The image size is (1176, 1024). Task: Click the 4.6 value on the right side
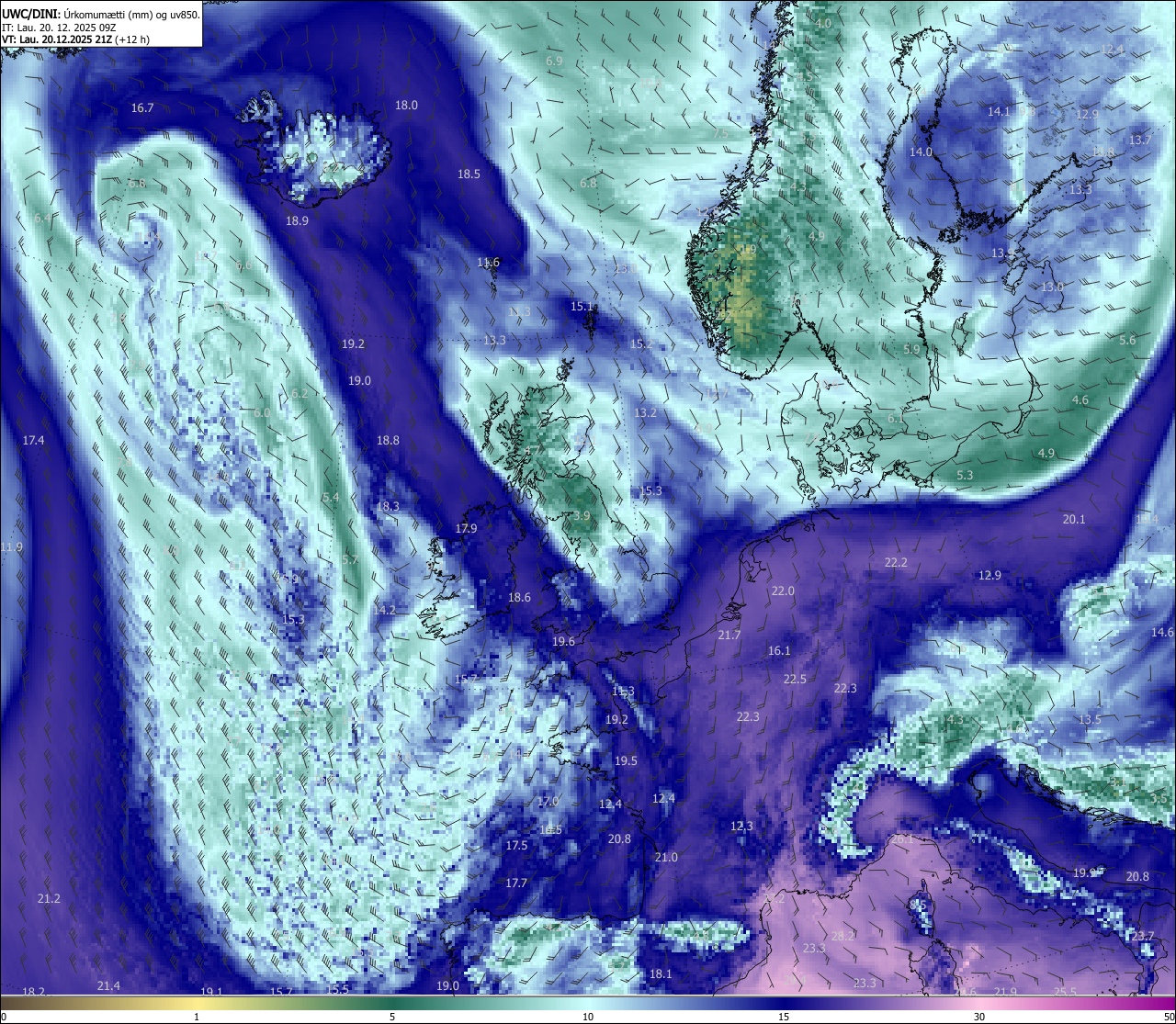(x=1080, y=400)
